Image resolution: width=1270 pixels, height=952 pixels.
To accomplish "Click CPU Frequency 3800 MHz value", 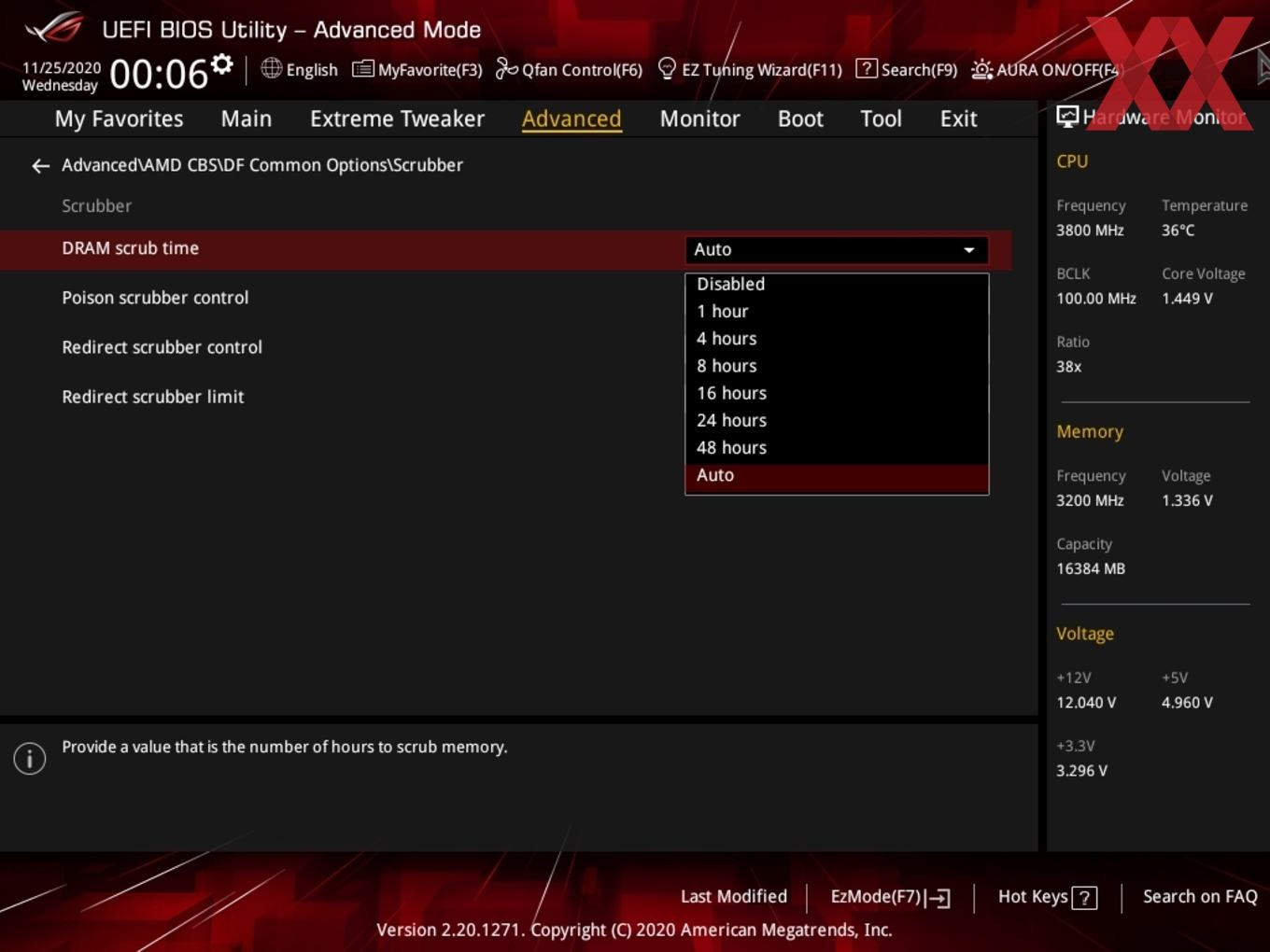I will [x=1090, y=231].
